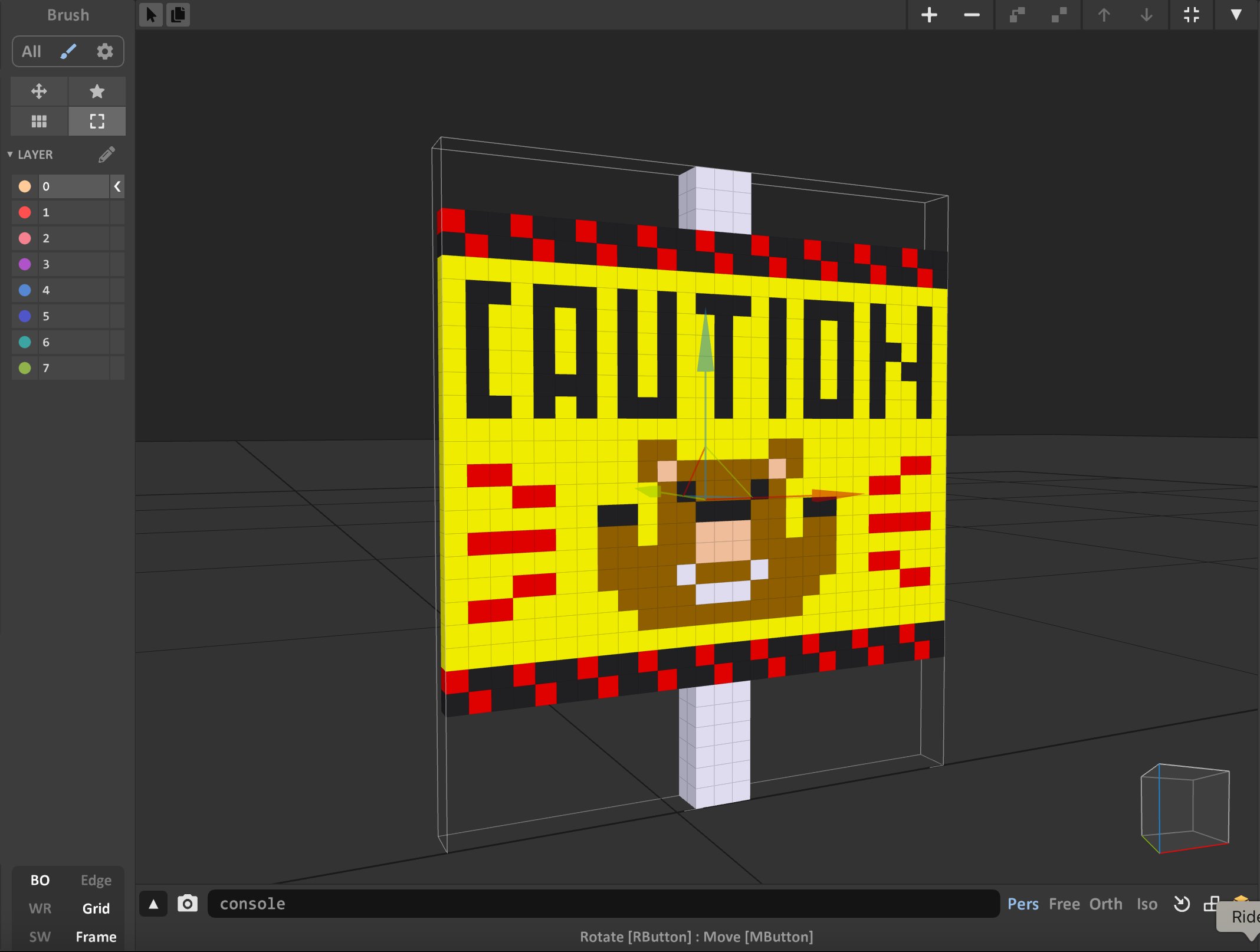The height and width of the screenshot is (952, 1260).
Task: Click the chevron arrow on layer 0
Action: click(x=117, y=186)
